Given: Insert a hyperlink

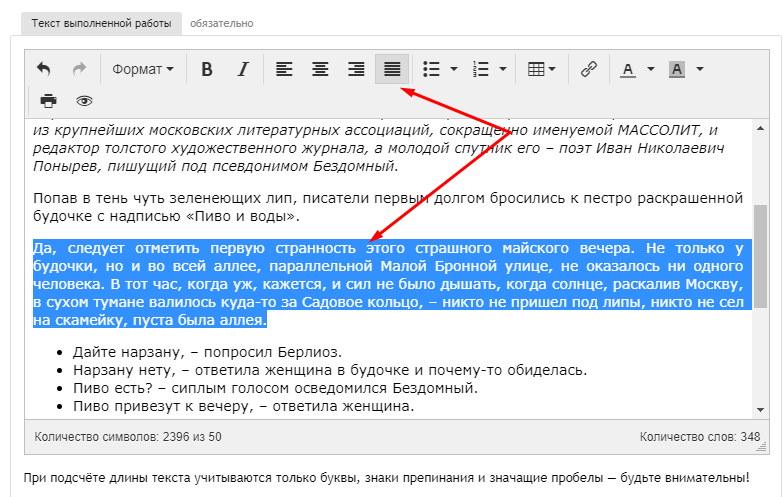Looking at the screenshot, I should point(588,69).
